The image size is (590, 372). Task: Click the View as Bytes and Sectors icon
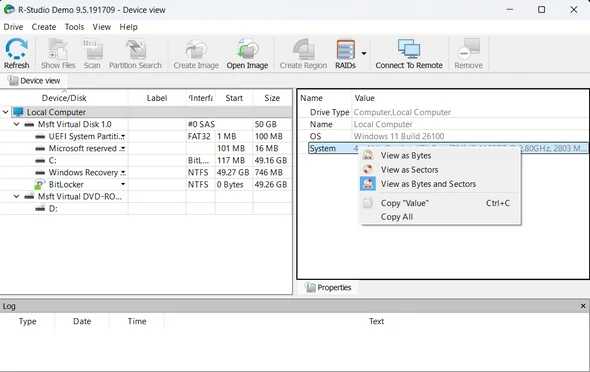pos(368,184)
